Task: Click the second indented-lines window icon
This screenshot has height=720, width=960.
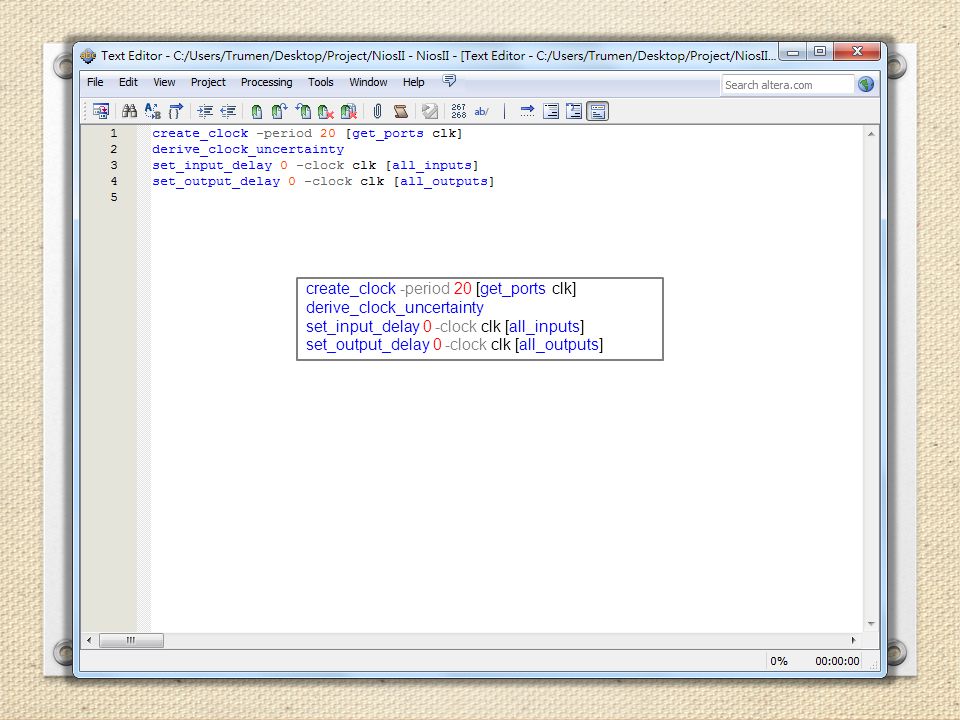Action: [x=574, y=111]
